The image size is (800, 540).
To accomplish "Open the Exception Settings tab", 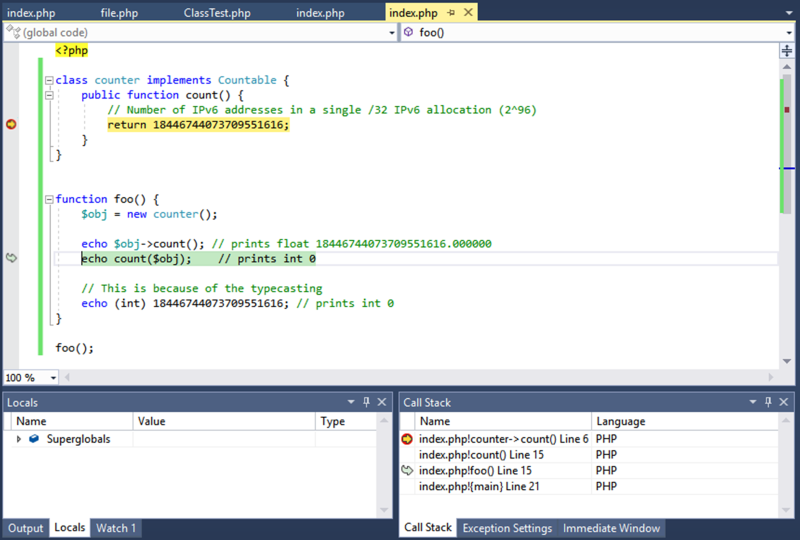I will (x=507, y=528).
